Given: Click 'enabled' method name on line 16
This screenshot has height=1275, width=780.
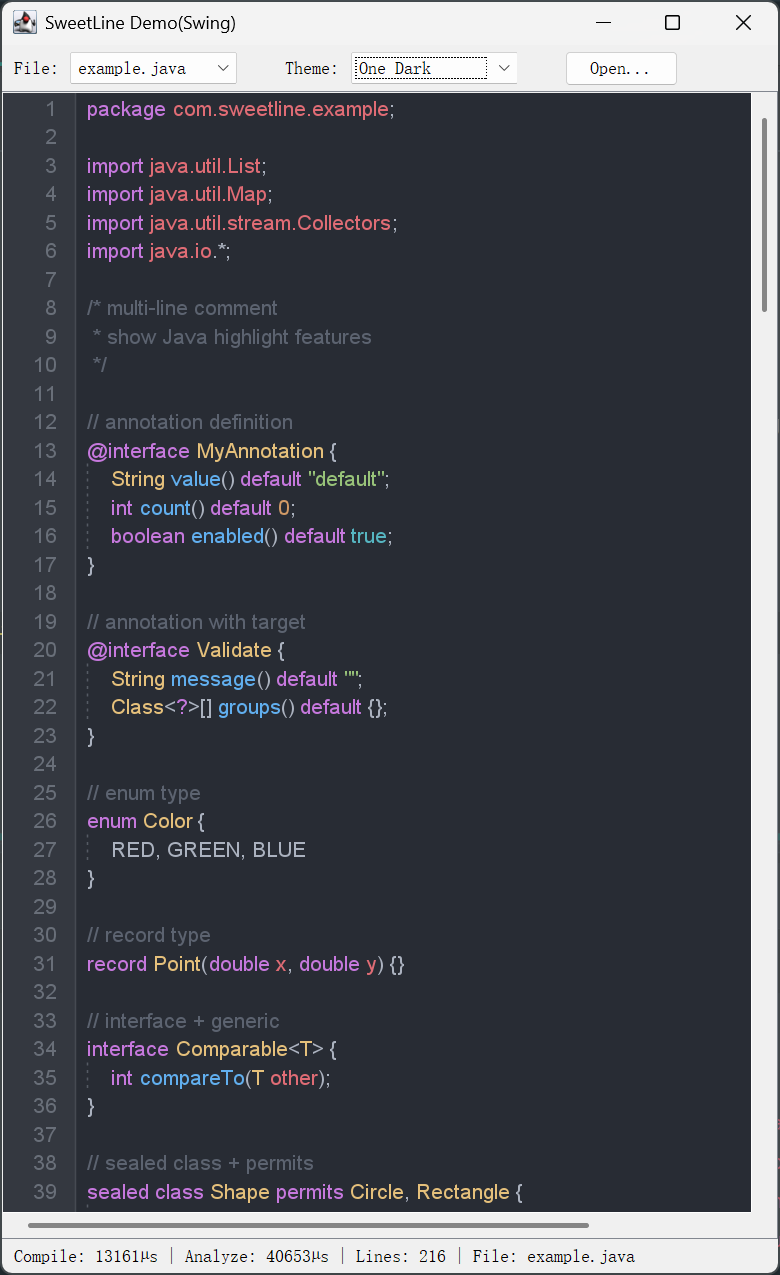Looking at the screenshot, I should (x=227, y=536).
